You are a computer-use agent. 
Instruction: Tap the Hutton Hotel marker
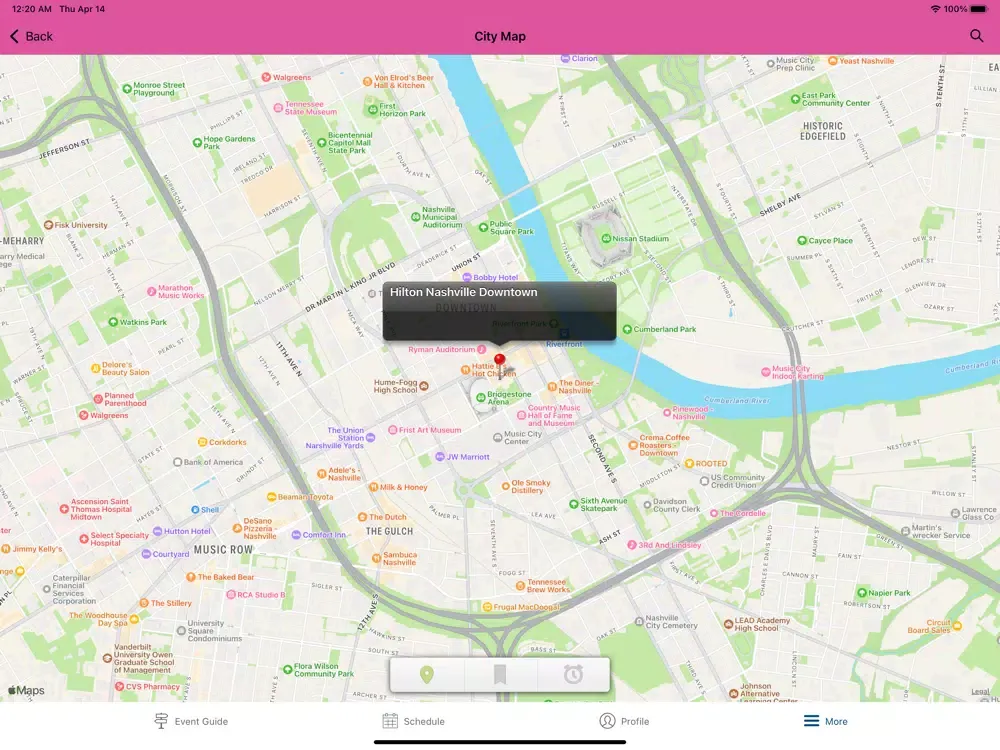click(x=158, y=531)
